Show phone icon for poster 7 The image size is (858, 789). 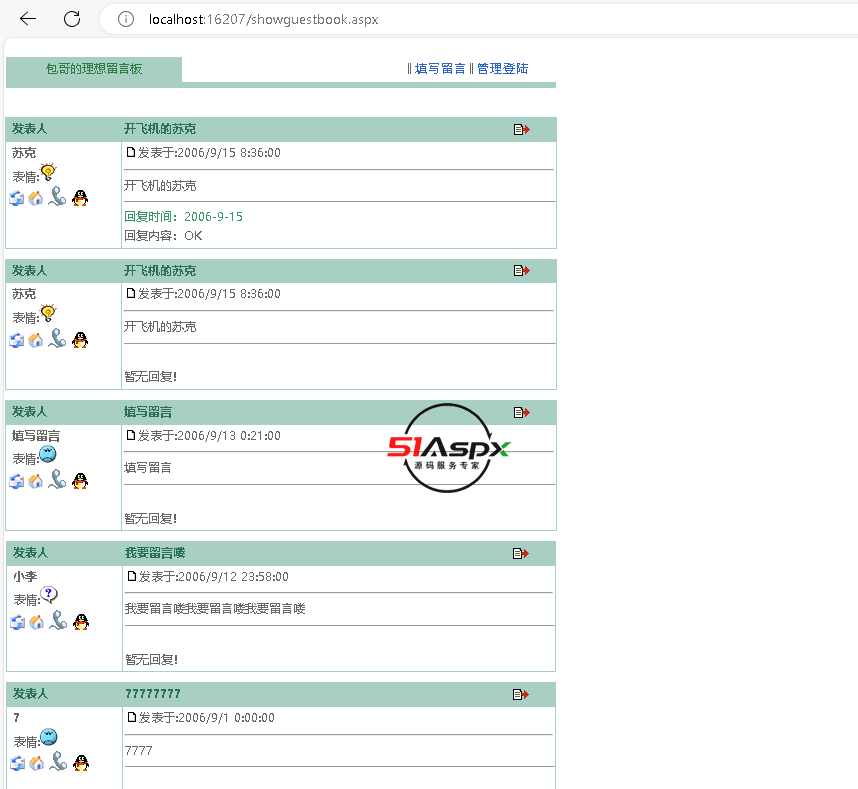click(x=58, y=762)
